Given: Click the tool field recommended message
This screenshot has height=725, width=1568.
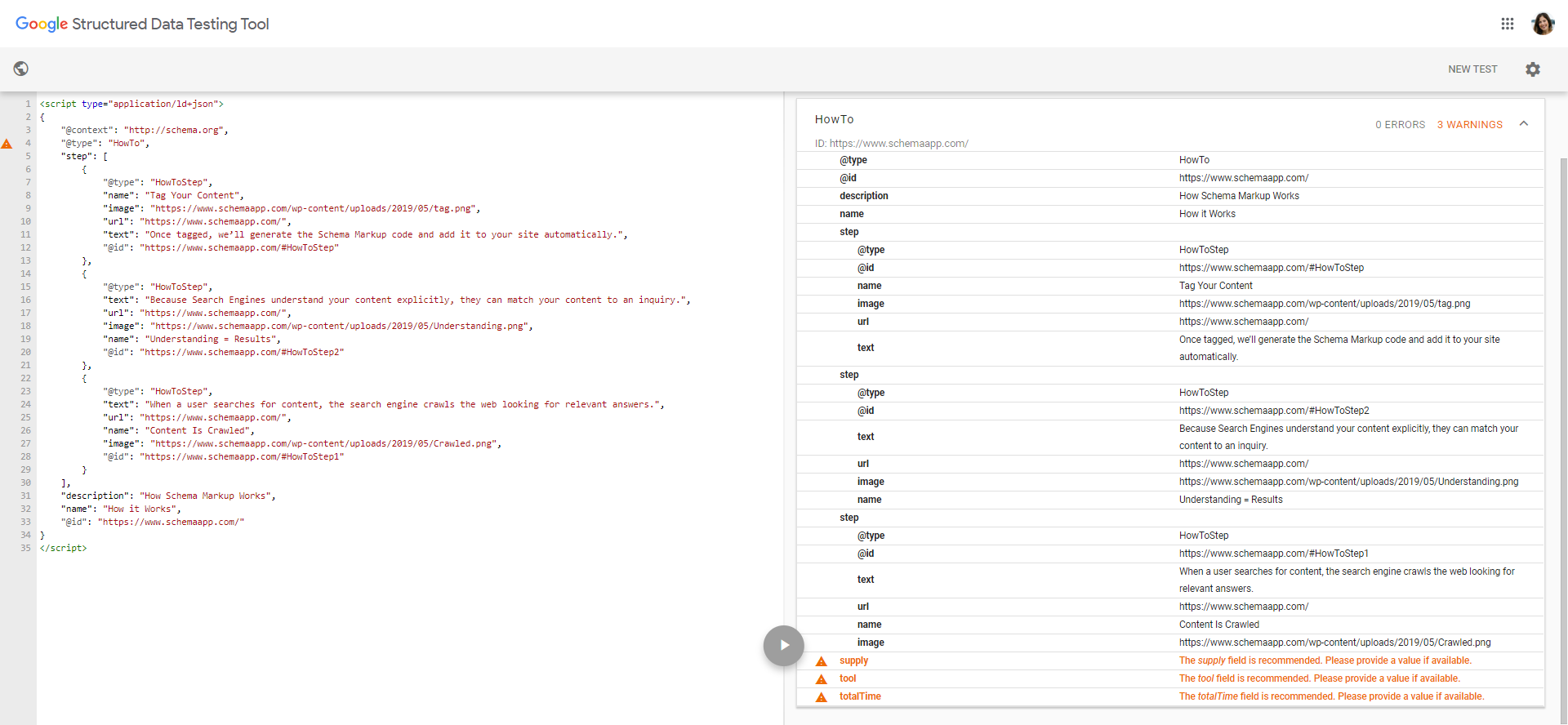Looking at the screenshot, I should [1320, 678].
